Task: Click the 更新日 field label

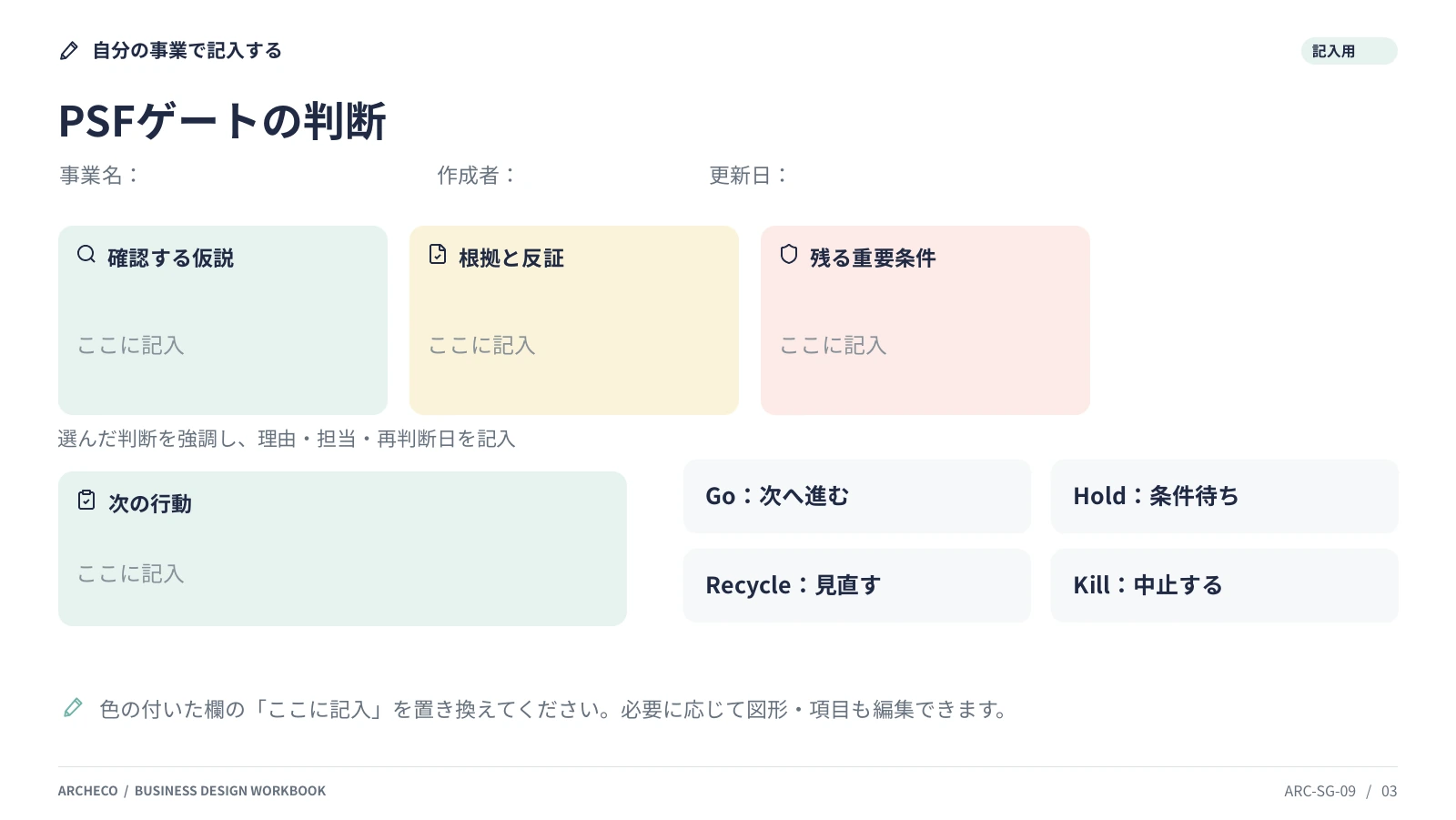Action: pyautogui.click(x=748, y=175)
